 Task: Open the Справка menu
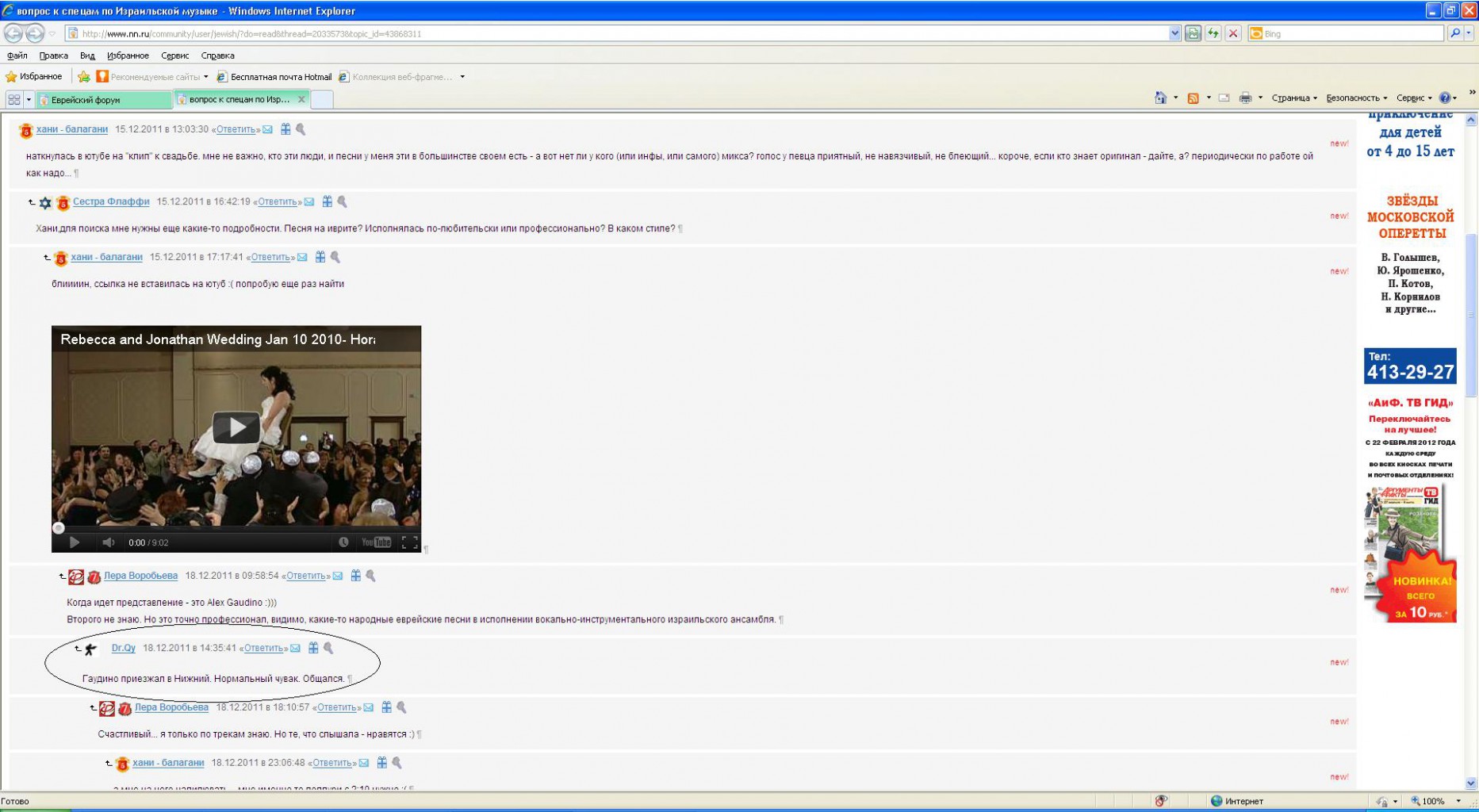click(217, 56)
